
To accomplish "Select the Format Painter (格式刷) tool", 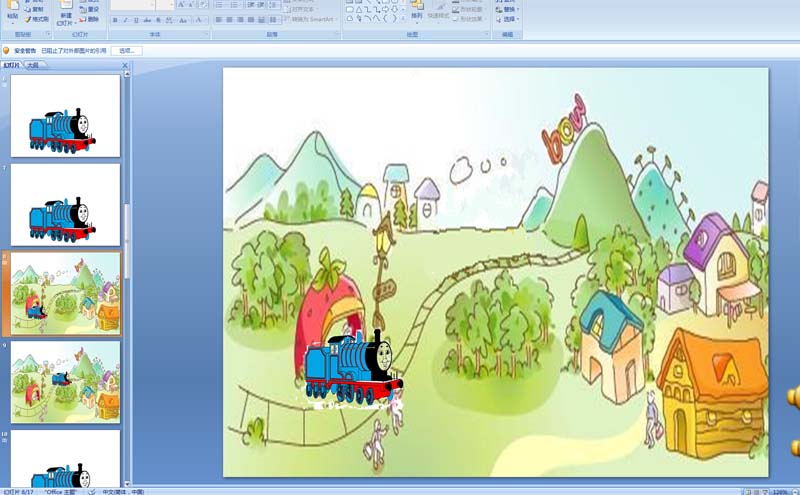I will [x=36, y=19].
